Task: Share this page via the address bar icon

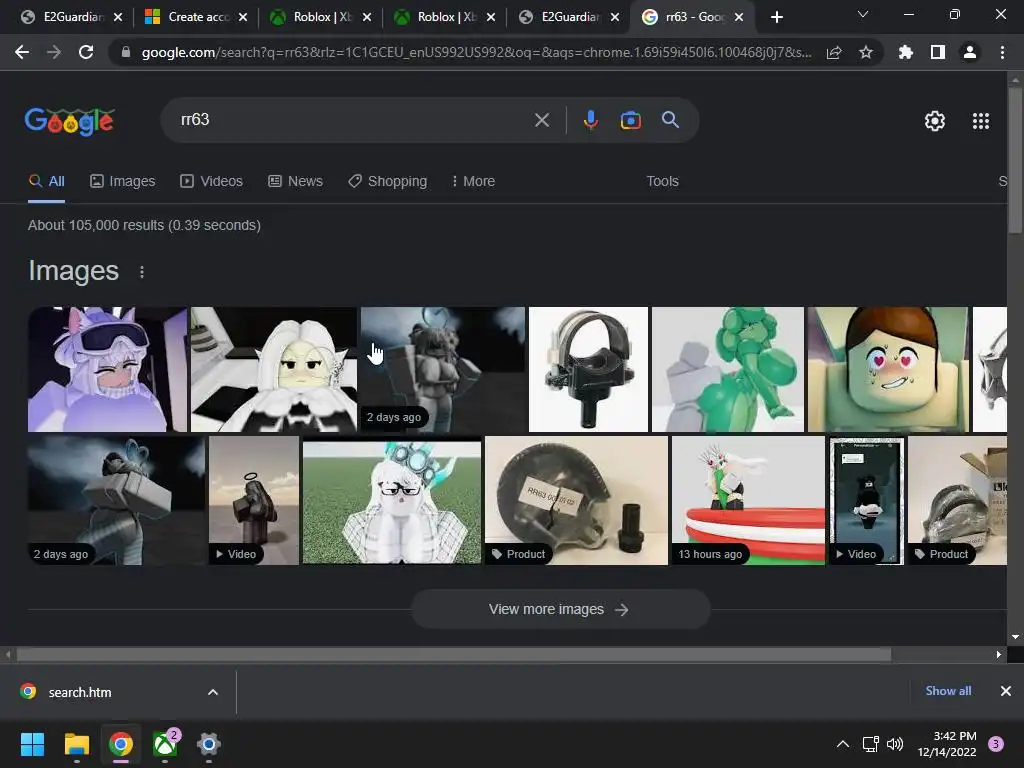Action: pos(834,52)
